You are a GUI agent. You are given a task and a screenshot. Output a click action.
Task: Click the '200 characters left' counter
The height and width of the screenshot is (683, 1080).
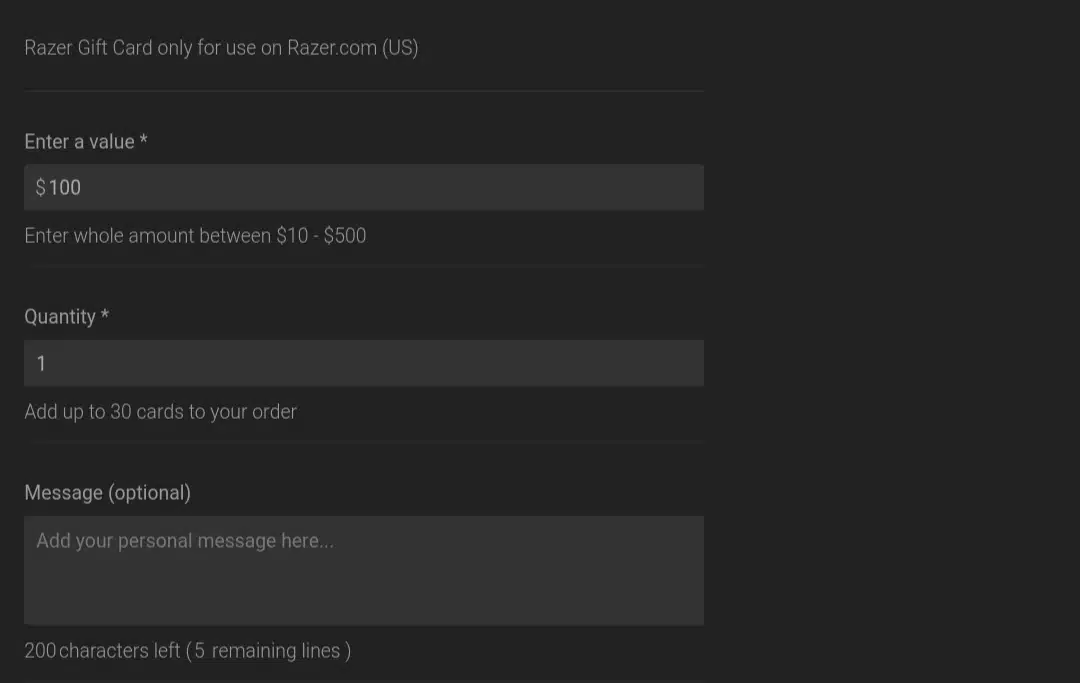[102, 651]
